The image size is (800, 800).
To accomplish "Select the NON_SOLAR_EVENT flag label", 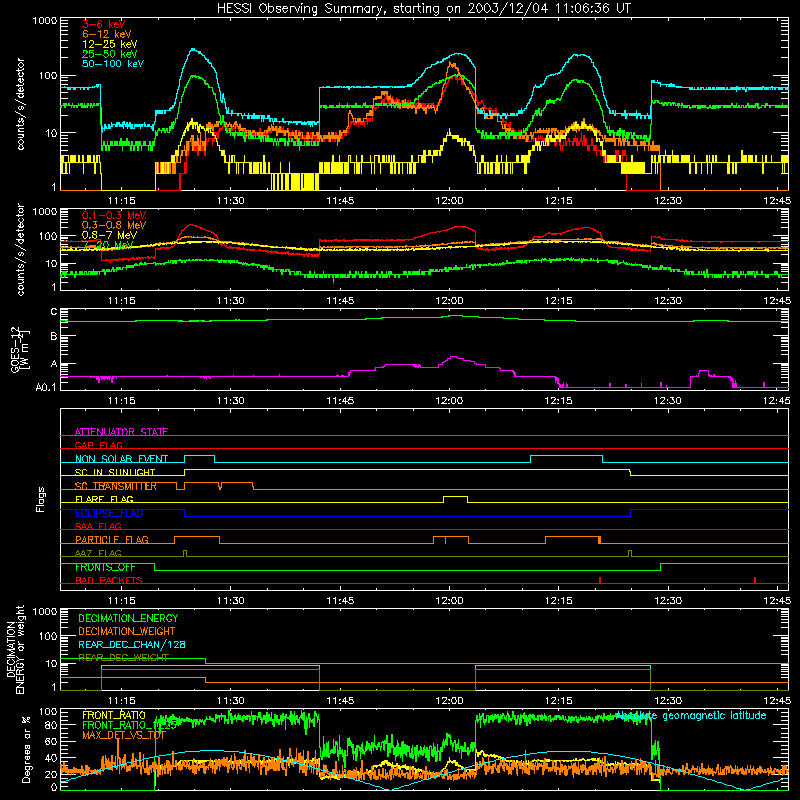I will point(121,459).
